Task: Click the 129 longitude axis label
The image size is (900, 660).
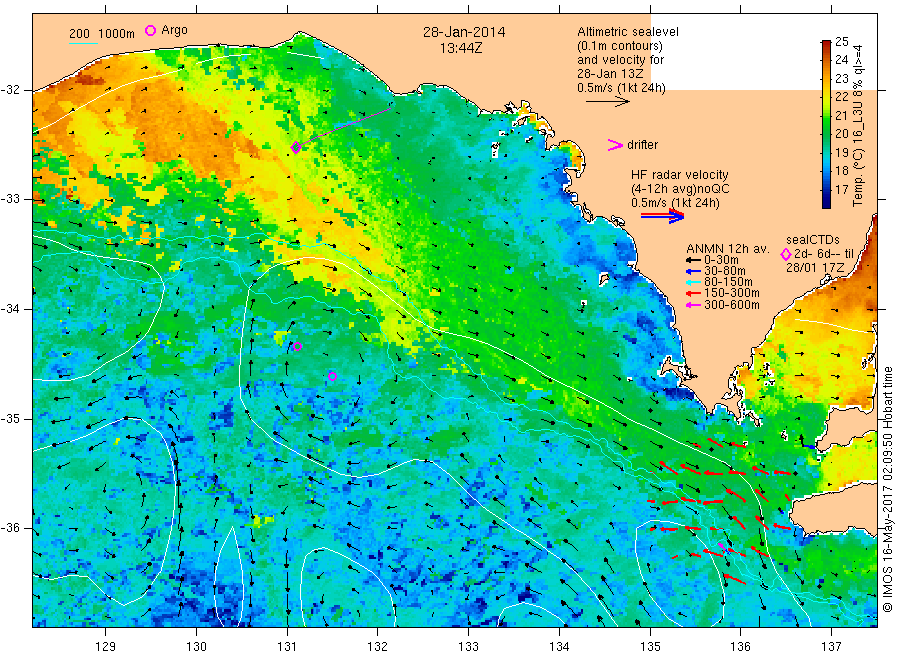Action: (106, 647)
